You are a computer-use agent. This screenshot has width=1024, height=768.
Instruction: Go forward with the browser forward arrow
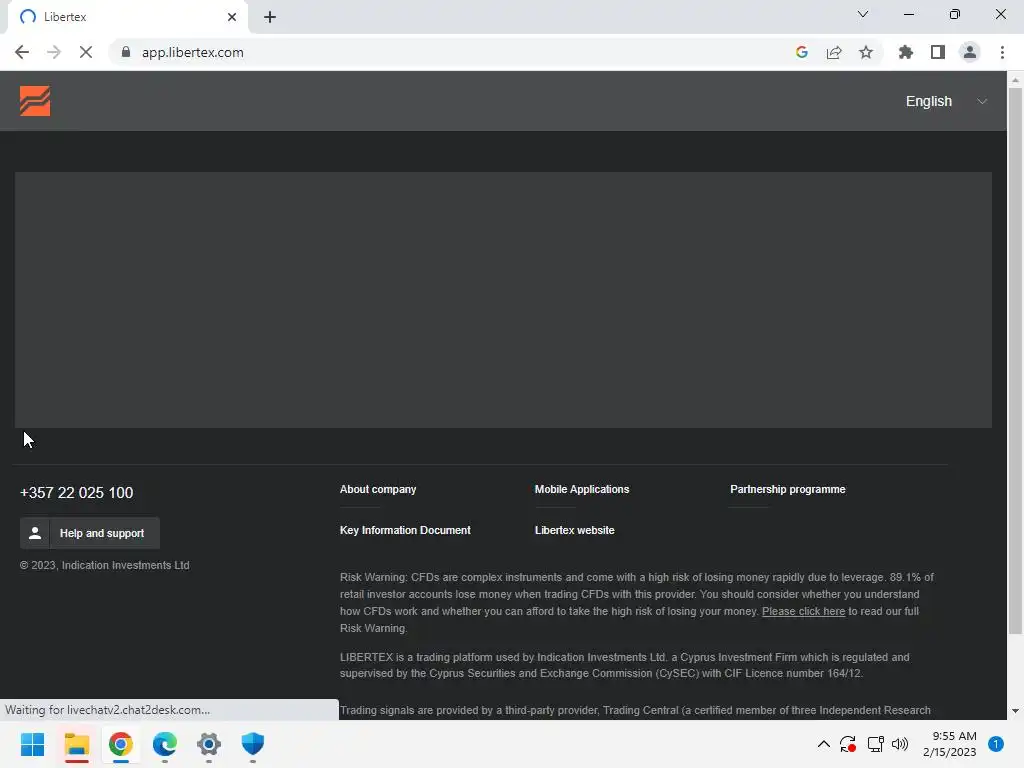click(x=54, y=52)
